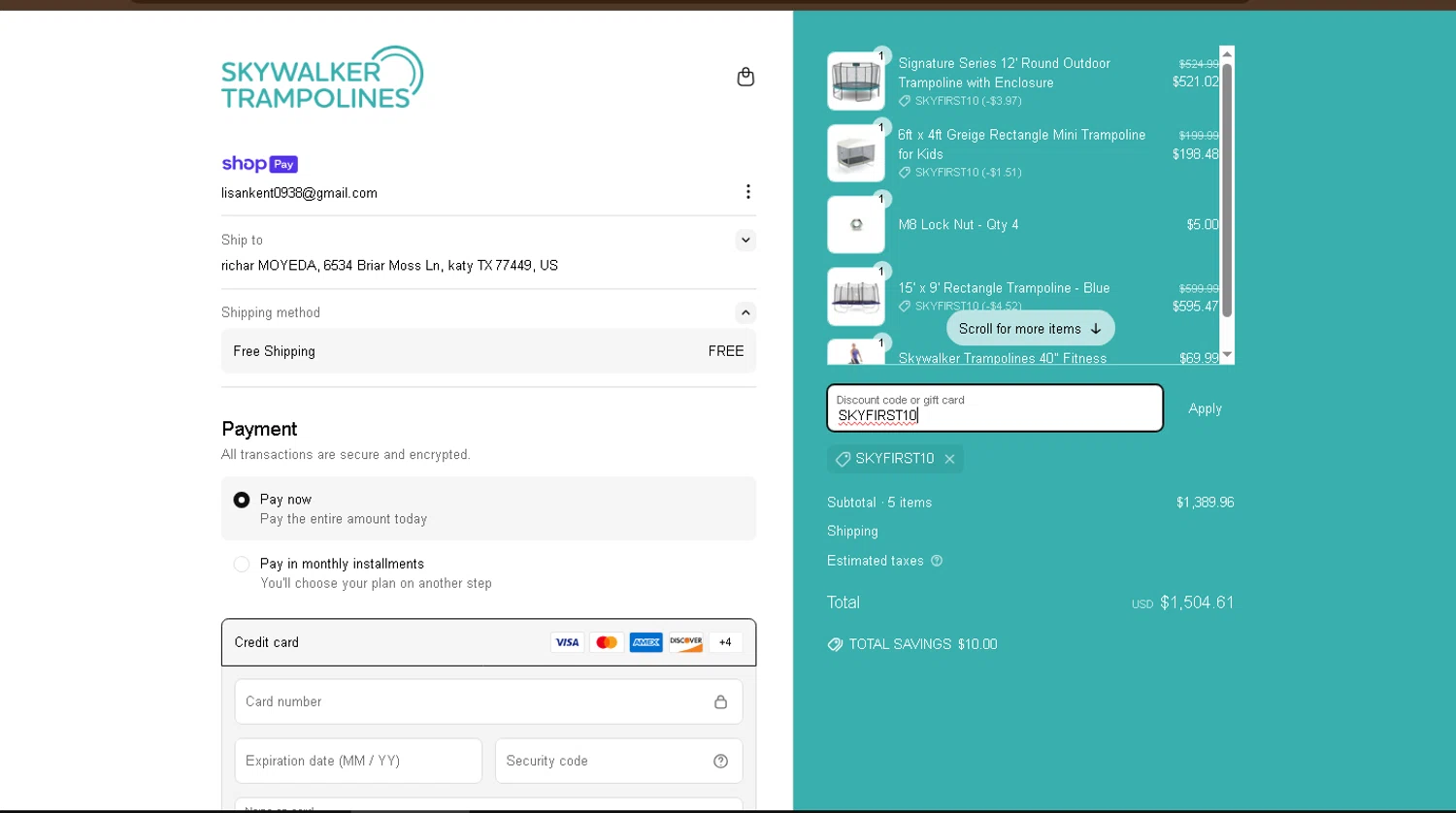The image size is (1456, 813).
Task: Click Scroll for more items button
Action: [x=1030, y=328]
